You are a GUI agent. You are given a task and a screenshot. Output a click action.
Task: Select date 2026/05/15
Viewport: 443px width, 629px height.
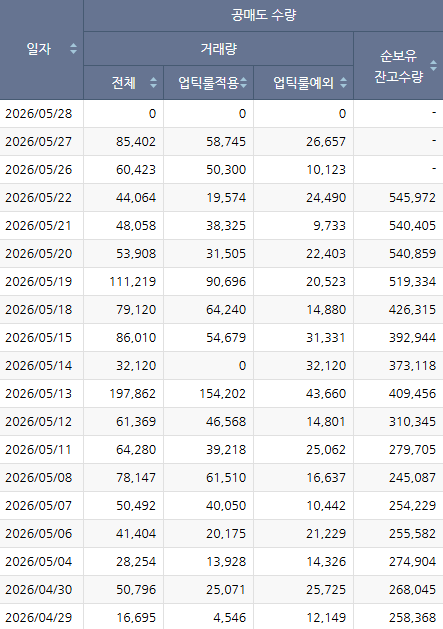(x=39, y=338)
